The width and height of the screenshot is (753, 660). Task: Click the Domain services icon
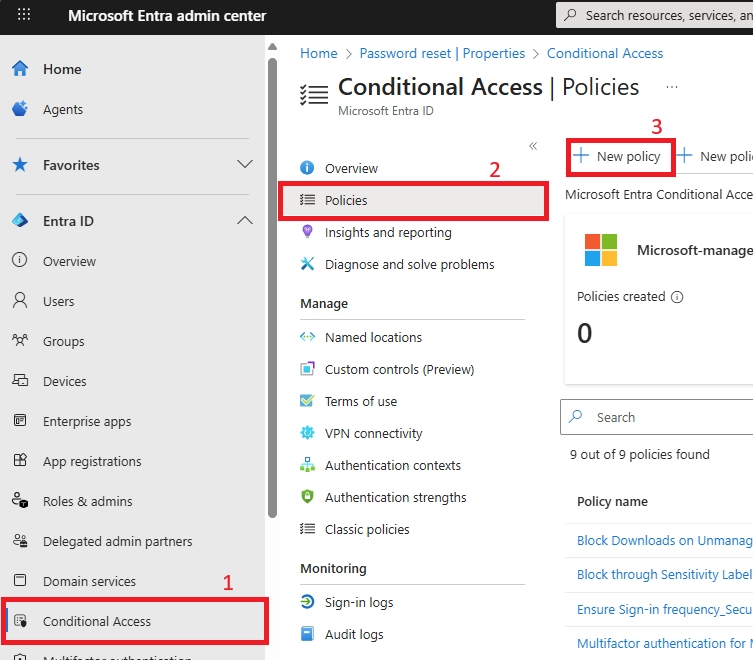[x=20, y=580]
